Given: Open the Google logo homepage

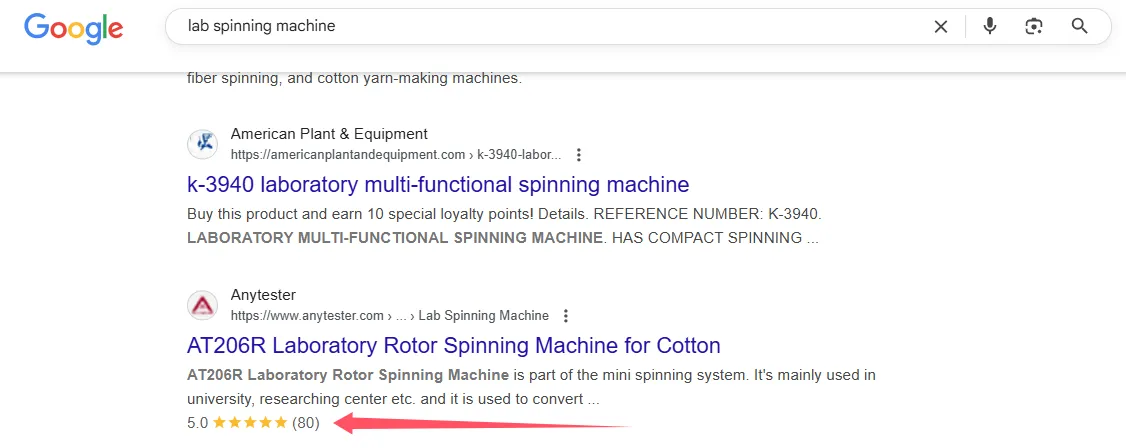Looking at the screenshot, I should click(73, 28).
